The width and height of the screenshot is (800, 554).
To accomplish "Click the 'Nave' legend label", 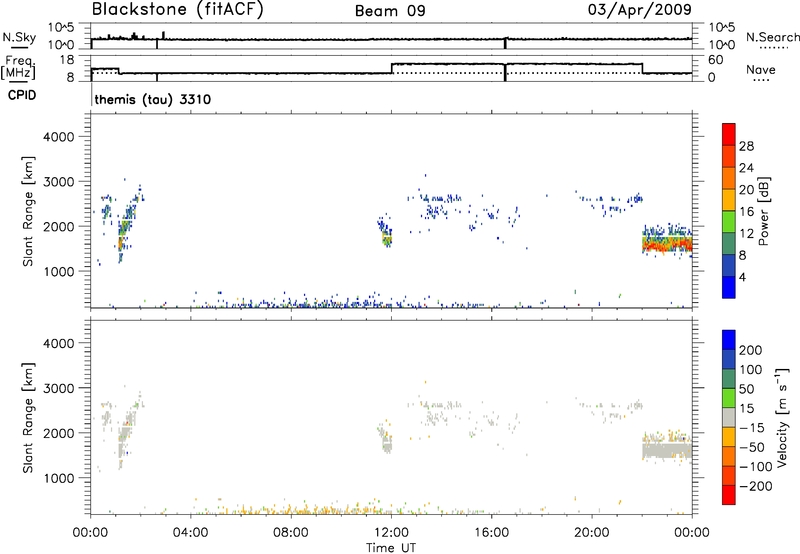I will click(x=761, y=70).
